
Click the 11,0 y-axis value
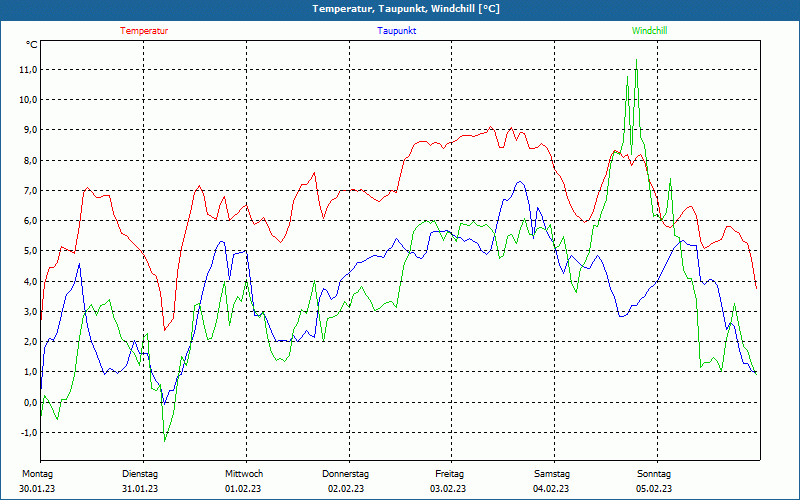click(x=28, y=70)
